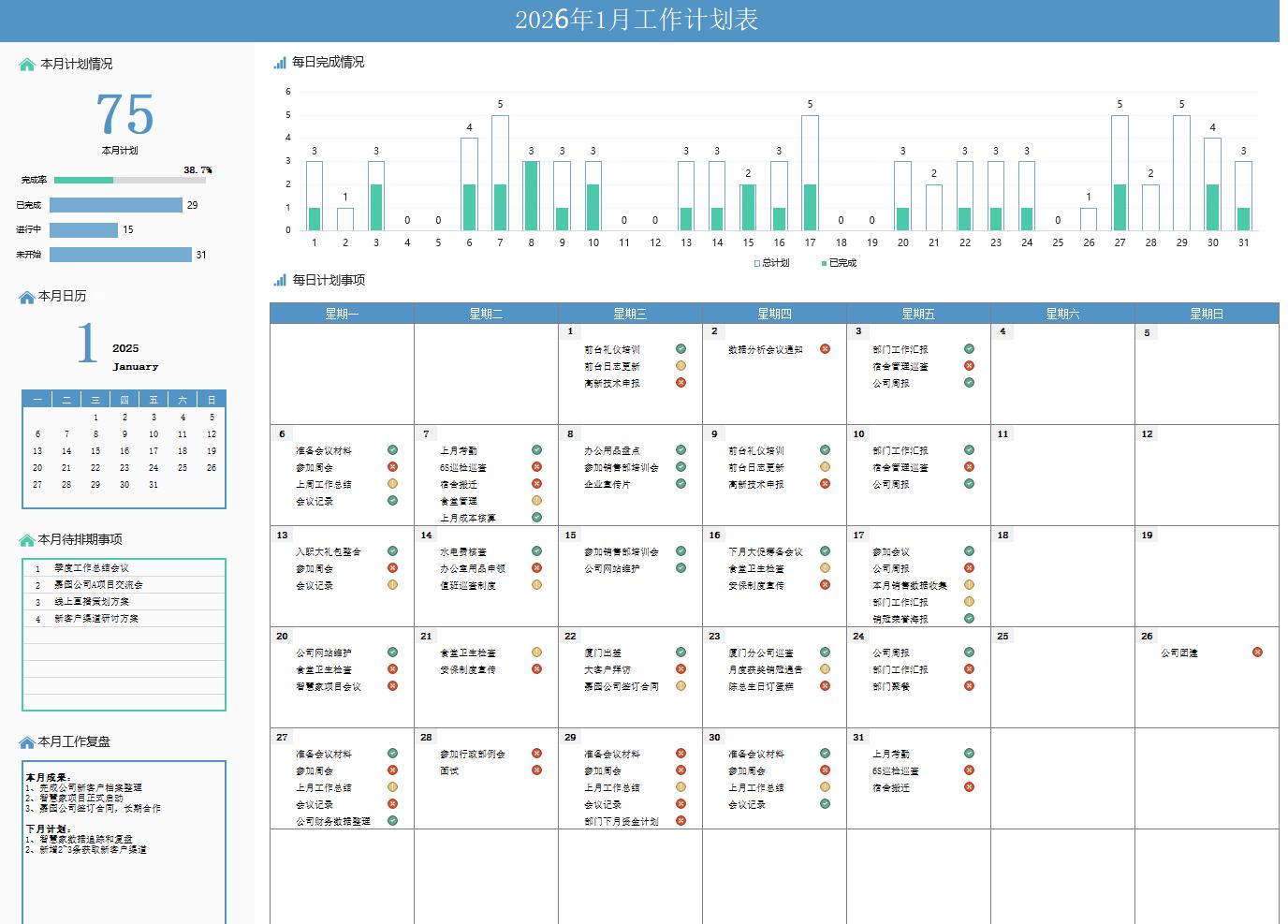
Task: Click the green check icon for 公司财务数据整理
Action: tap(392, 821)
